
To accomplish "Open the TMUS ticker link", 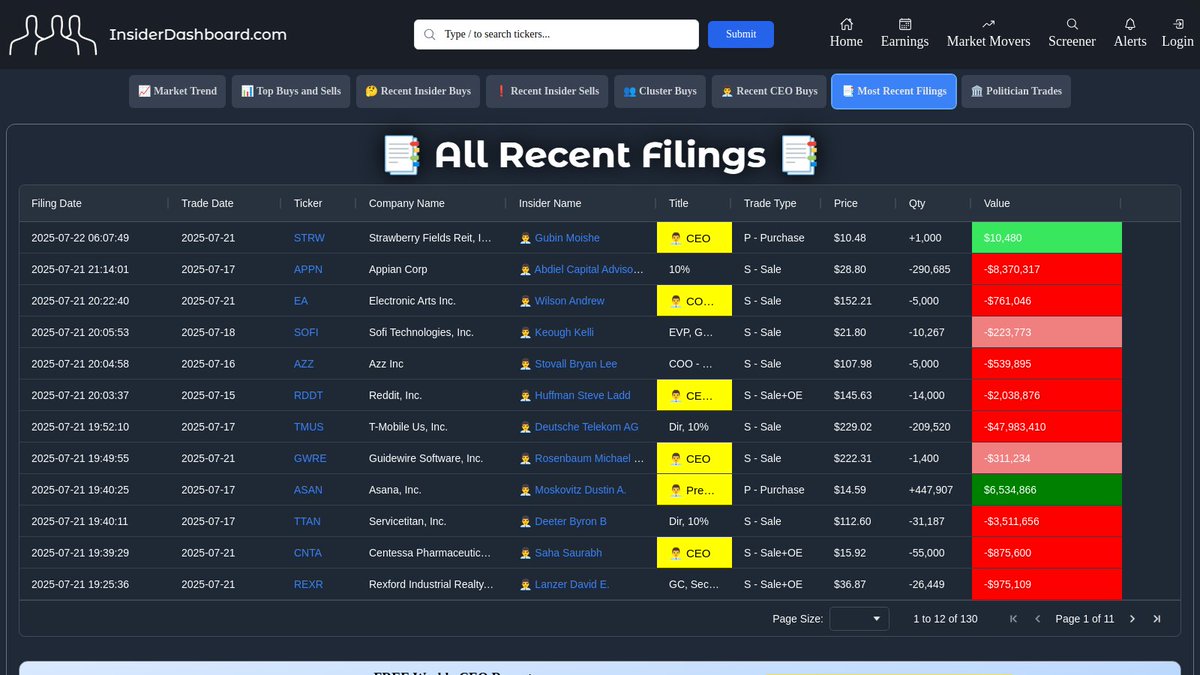I will click(x=309, y=427).
